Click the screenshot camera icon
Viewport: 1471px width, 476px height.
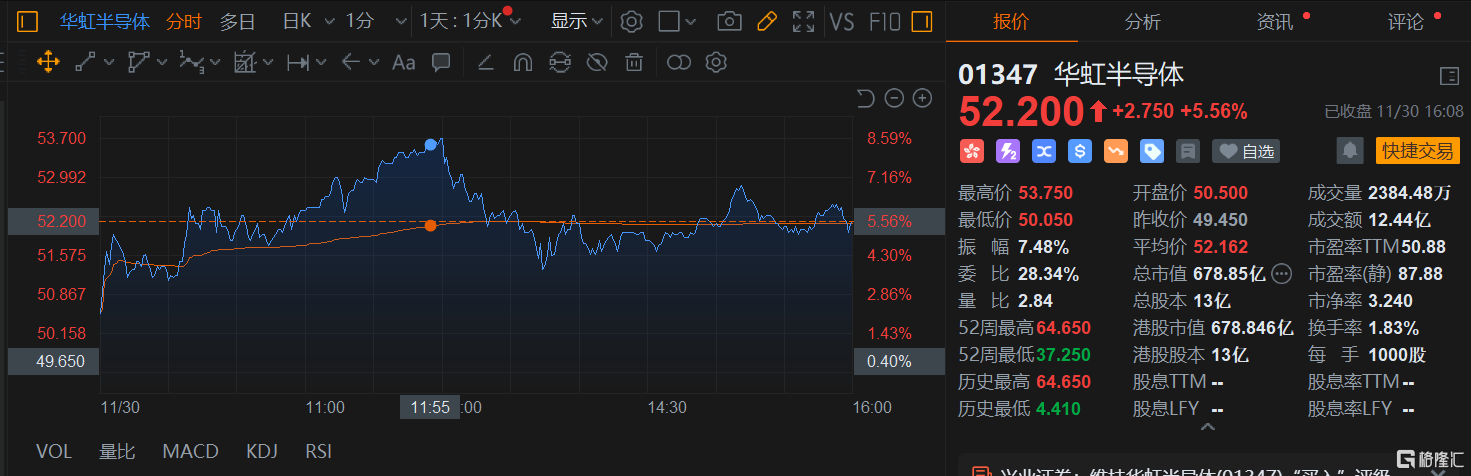click(x=731, y=21)
